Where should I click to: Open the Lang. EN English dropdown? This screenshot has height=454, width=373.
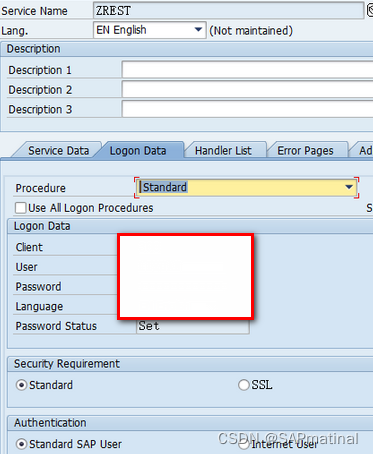(149, 30)
